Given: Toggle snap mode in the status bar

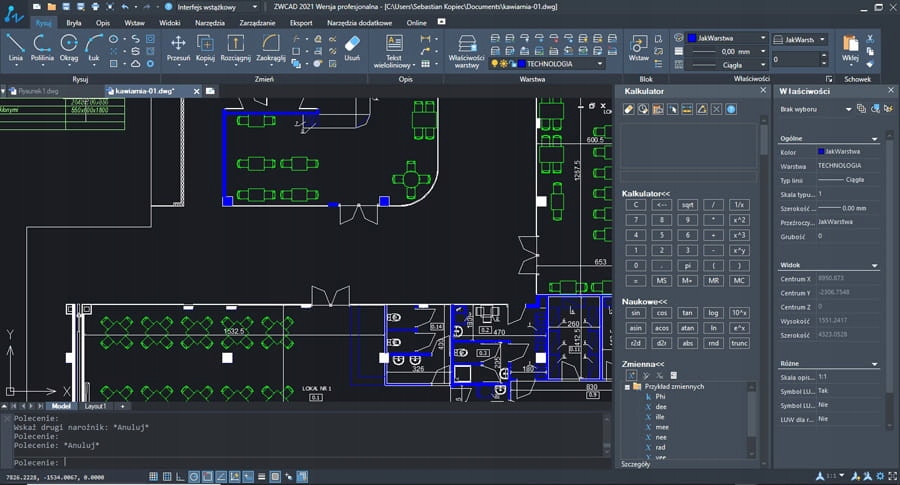Looking at the screenshot, I should [x=155, y=476].
